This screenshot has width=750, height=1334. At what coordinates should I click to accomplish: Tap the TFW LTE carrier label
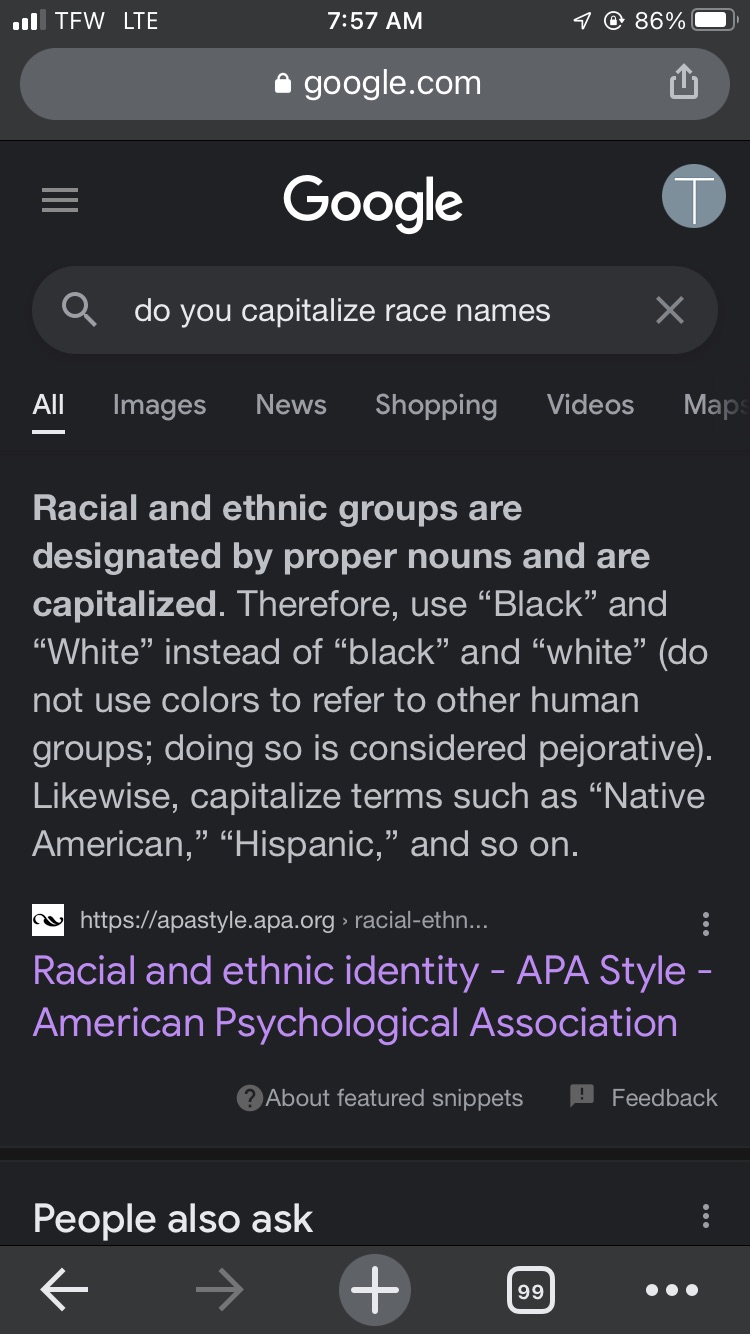107,21
